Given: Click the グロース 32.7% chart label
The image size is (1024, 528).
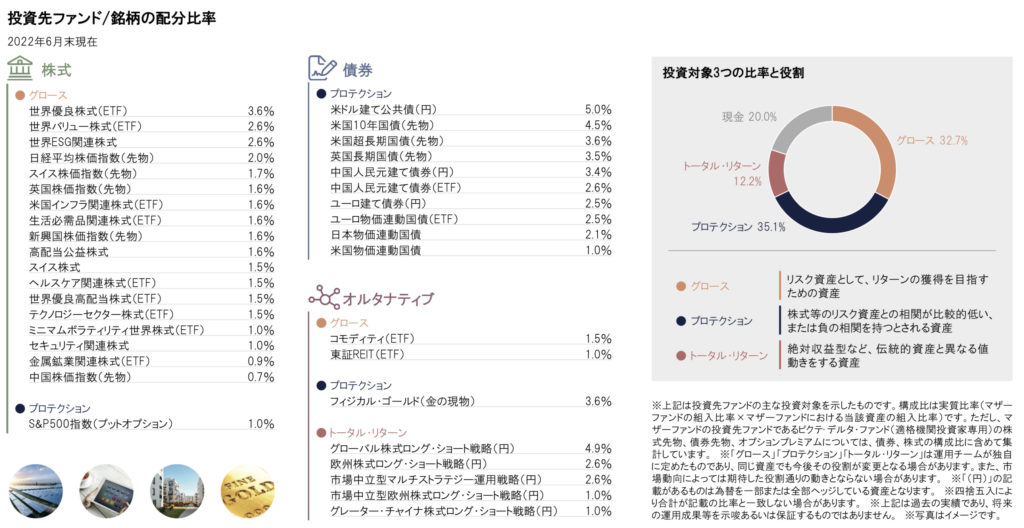Looking at the screenshot, I should [932, 140].
